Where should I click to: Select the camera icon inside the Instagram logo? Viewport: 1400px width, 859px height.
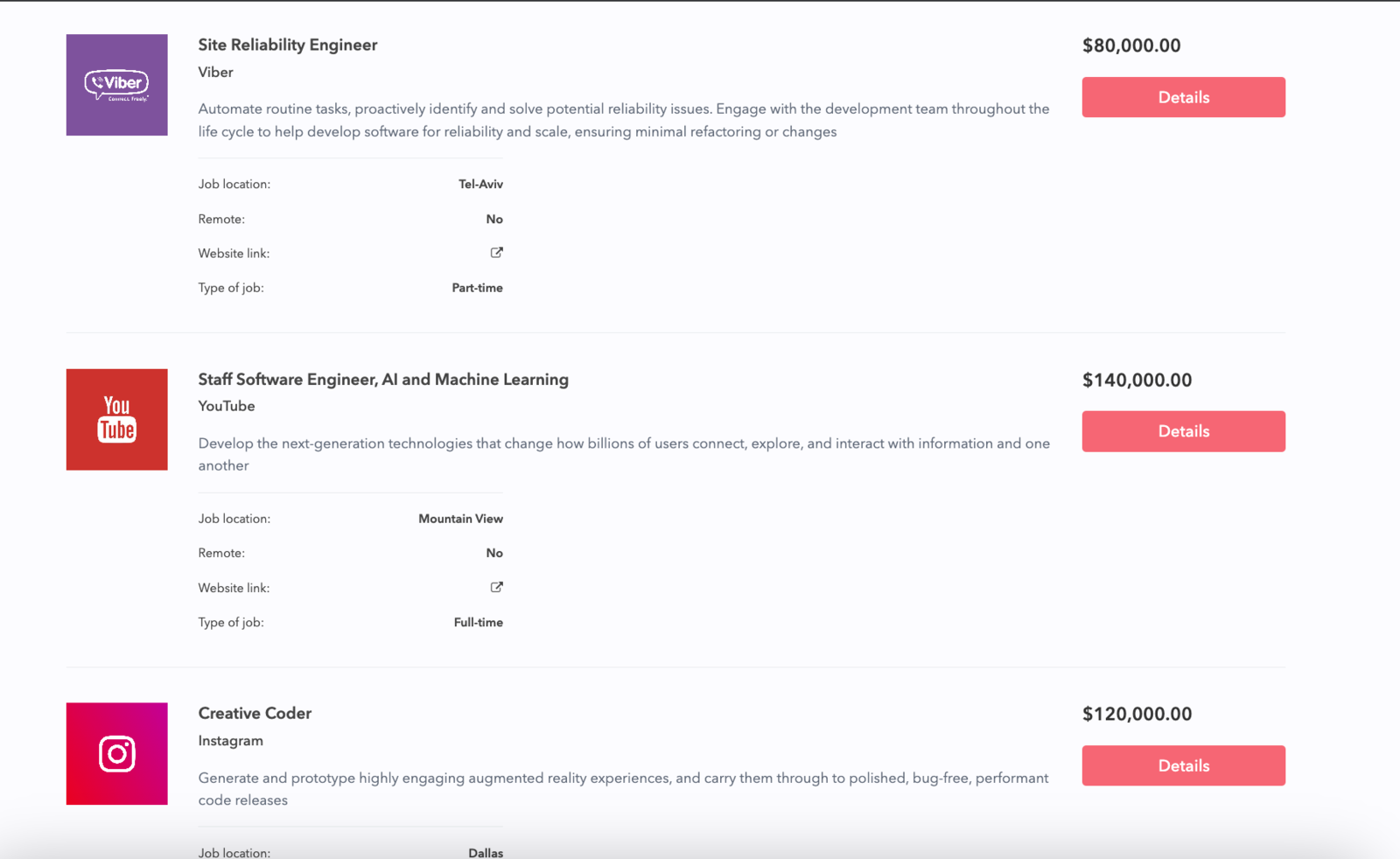[x=116, y=754]
